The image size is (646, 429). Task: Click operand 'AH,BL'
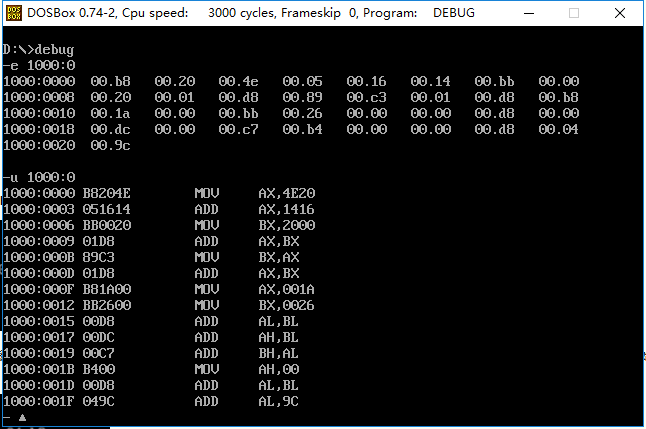coord(279,338)
